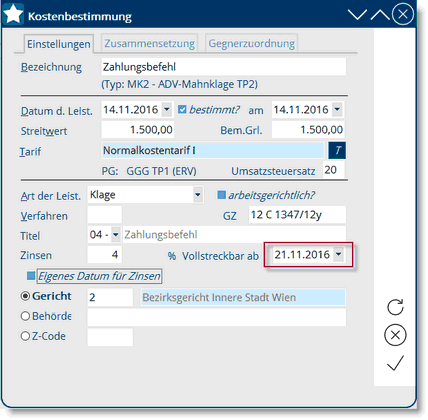Select the Z-Code radio button
The height and width of the screenshot is (420, 428).
25,336
